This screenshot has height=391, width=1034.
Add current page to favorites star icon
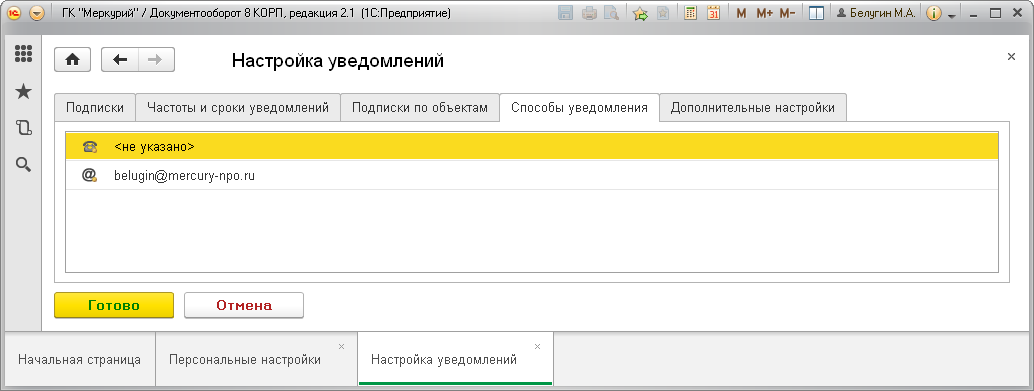click(x=640, y=13)
